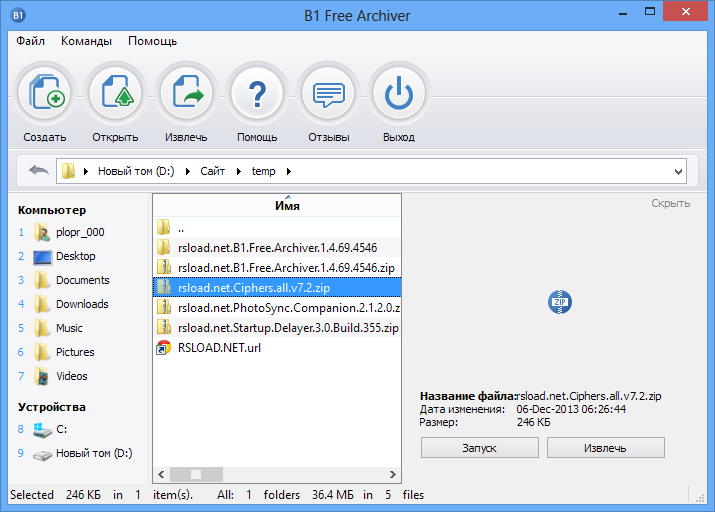Minimize the B1 Free Archiver window
This screenshot has height=512, width=715.
pyautogui.click(x=623, y=13)
